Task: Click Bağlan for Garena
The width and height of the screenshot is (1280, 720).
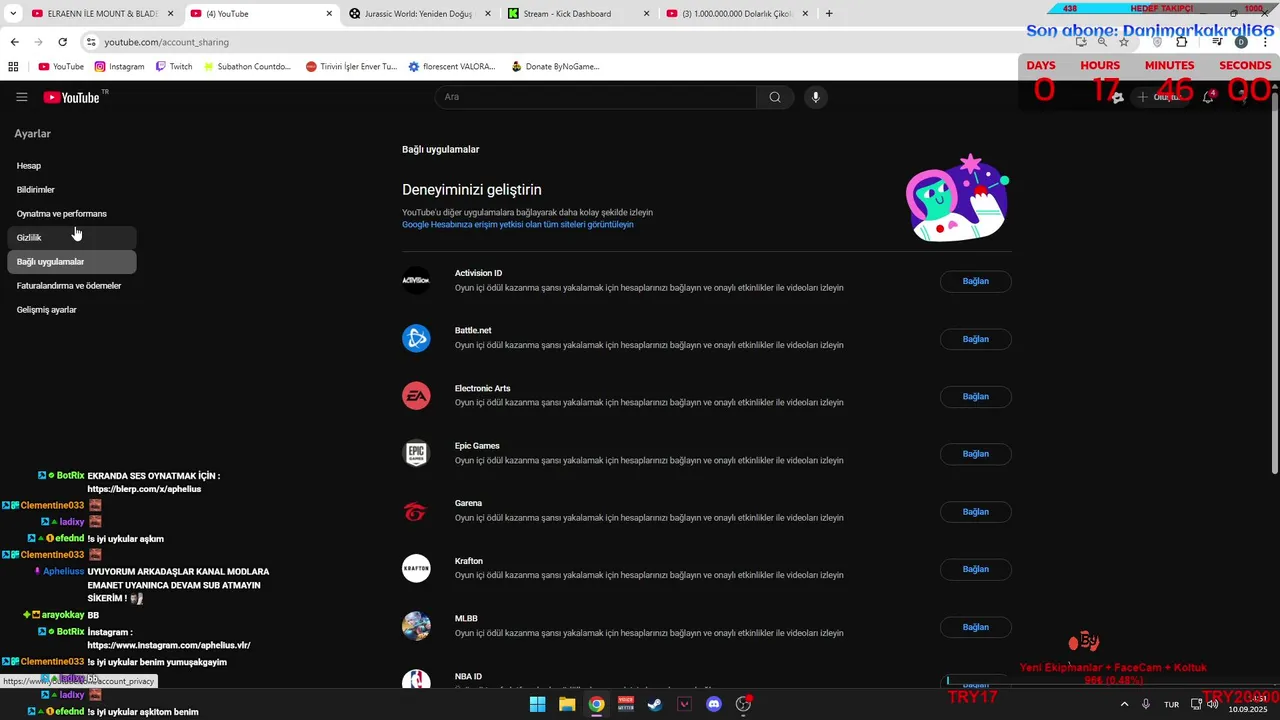Action: pyautogui.click(x=975, y=511)
